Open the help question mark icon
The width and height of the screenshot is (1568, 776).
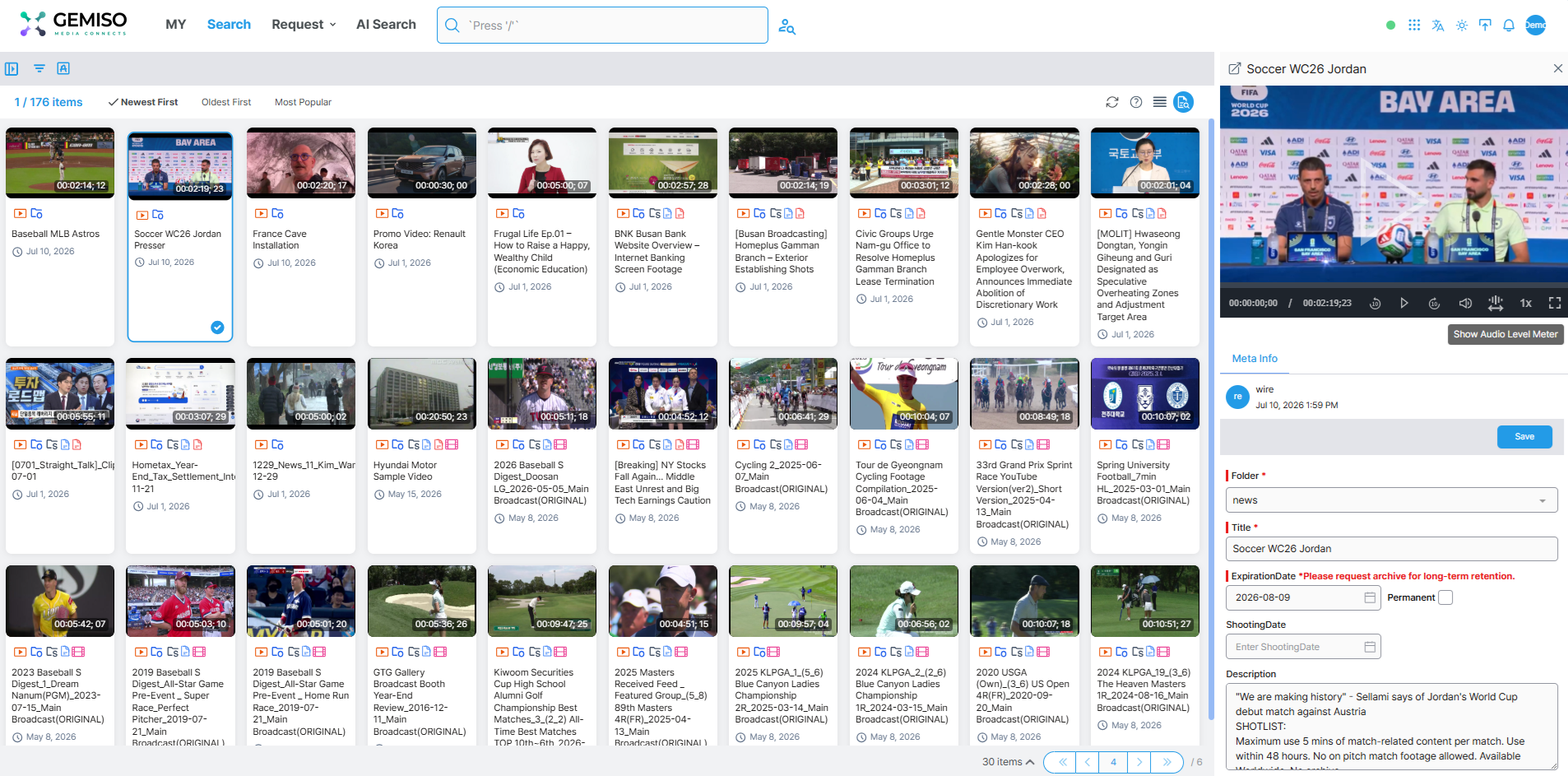(1136, 102)
